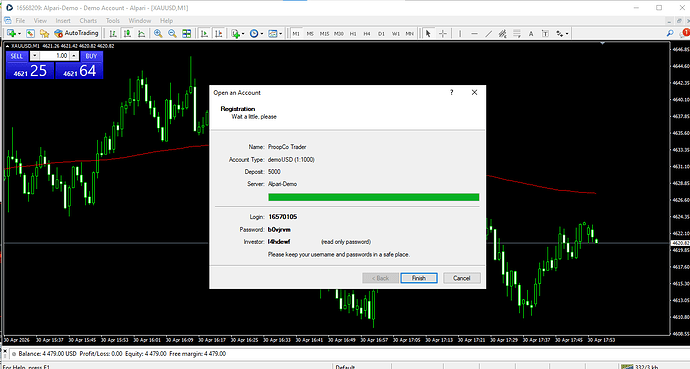Select the D1 timeframe
Viewport: 690px width, 369px height.
(381, 33)
